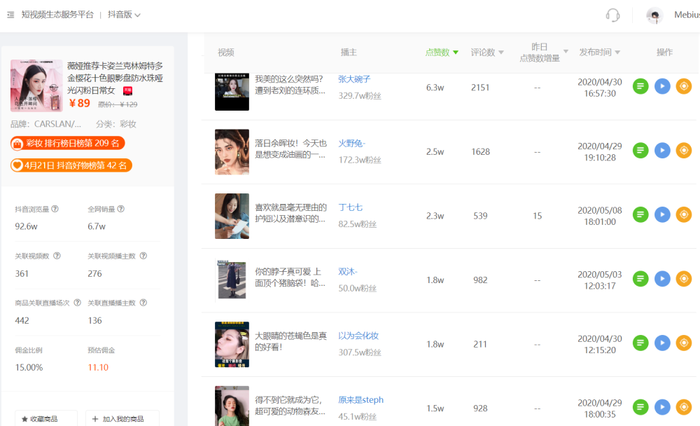The width and height of the screenshot is (700, 426).
Task: Open green details icon for 以为会化妆 row
Action: [640, 343]
